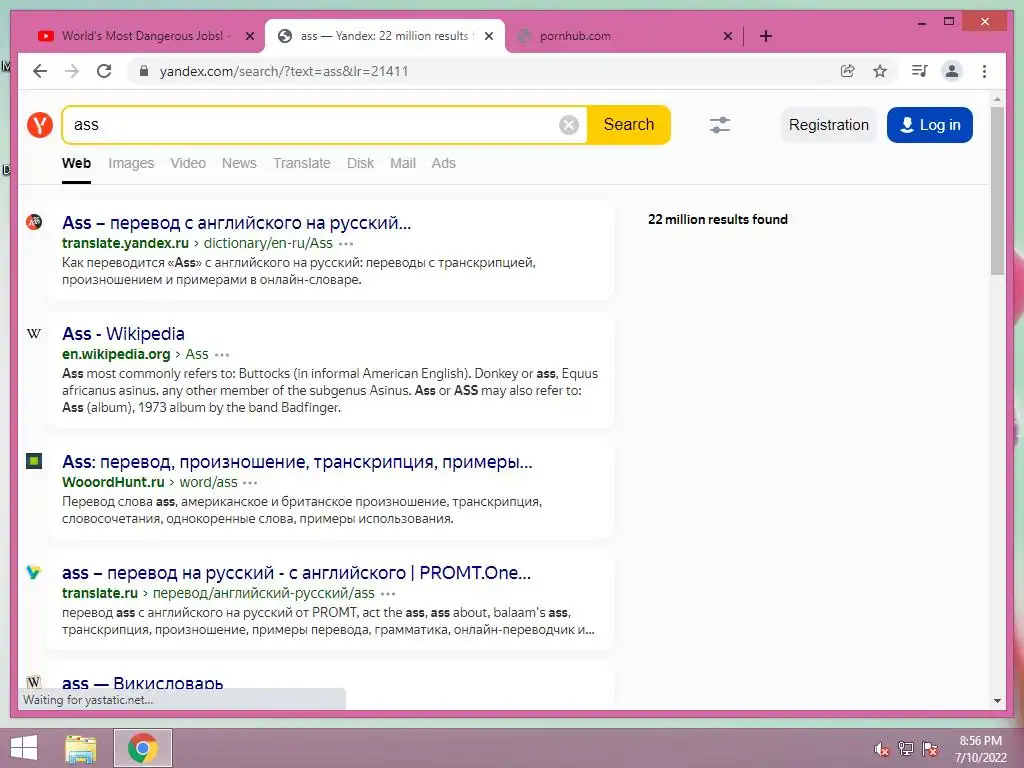1024x768 pixels.
Task: Click Chrome icon in taskbar
Action: [143, 748]
